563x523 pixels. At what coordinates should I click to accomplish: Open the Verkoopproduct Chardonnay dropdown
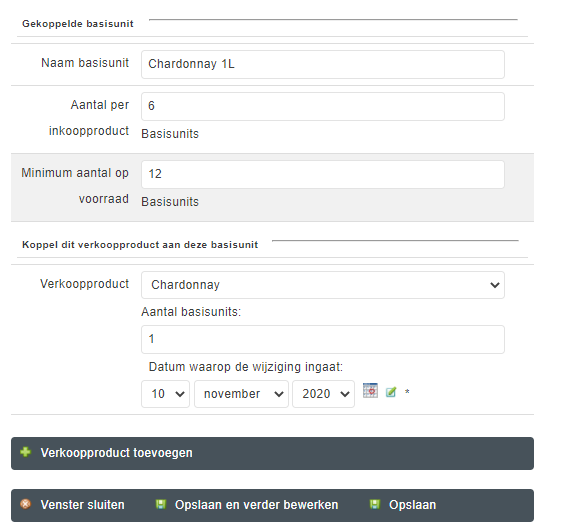point(322,285)
